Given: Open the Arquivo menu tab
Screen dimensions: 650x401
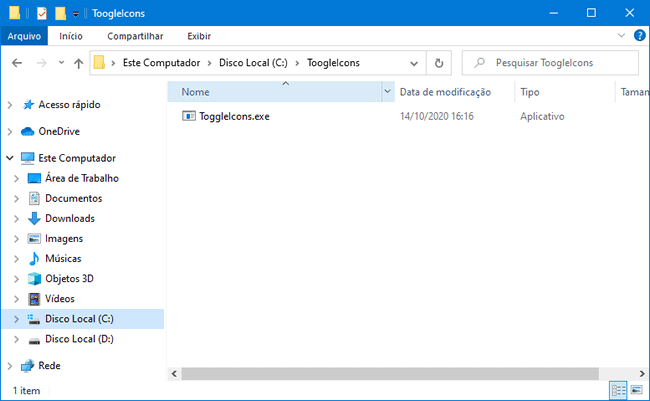Looking at the screenshot, I should (24, 36).
